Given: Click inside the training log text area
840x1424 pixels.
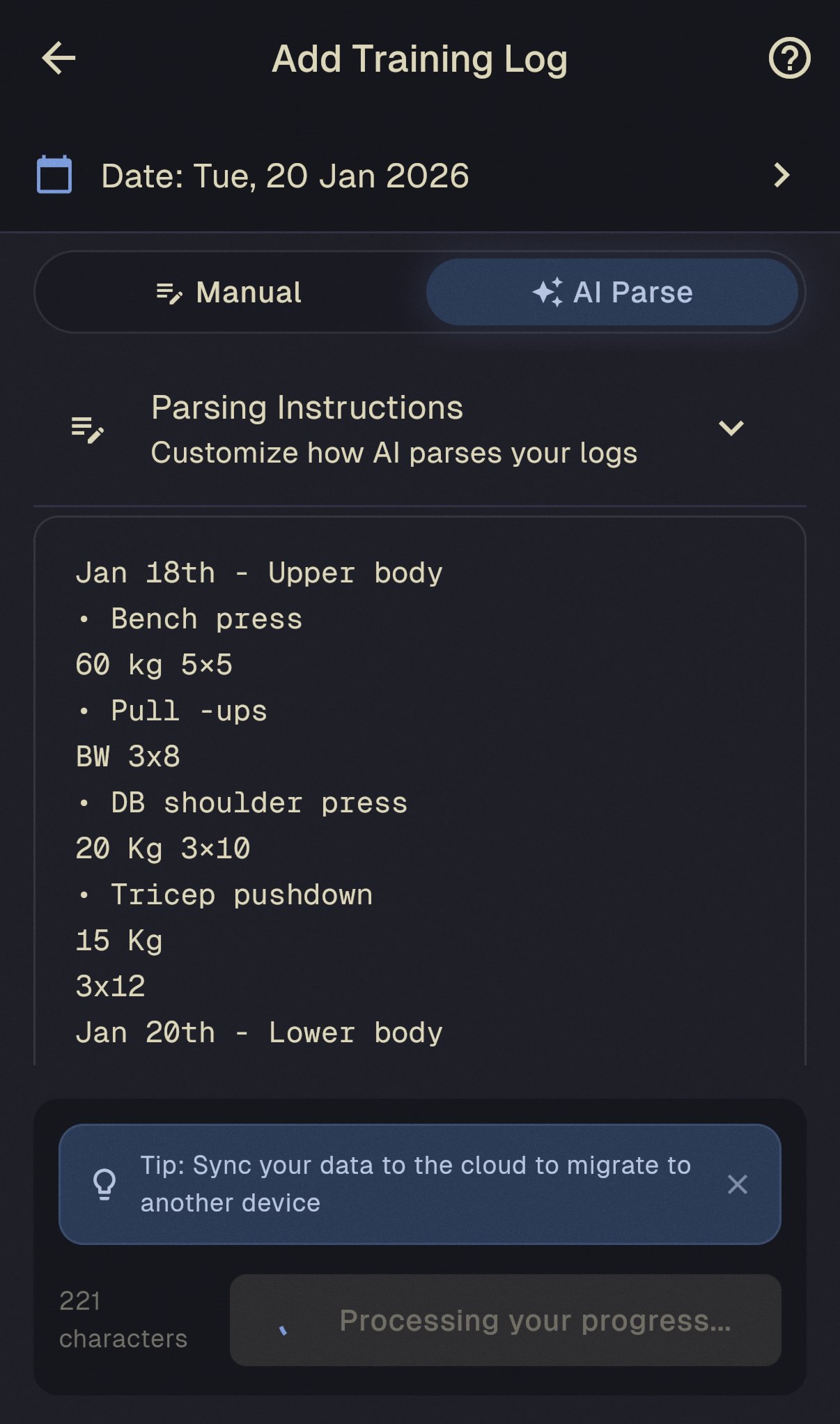Looking at the screenshot, I should click(418, 801).
